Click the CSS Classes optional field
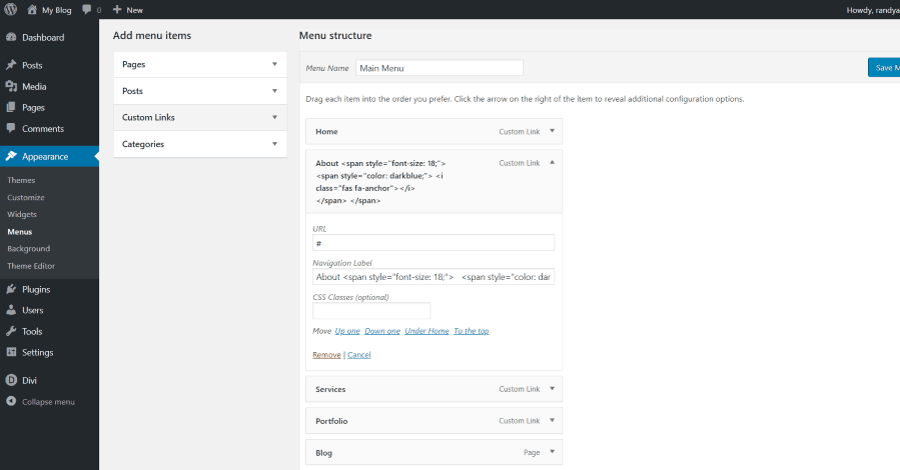 point(371,311)
